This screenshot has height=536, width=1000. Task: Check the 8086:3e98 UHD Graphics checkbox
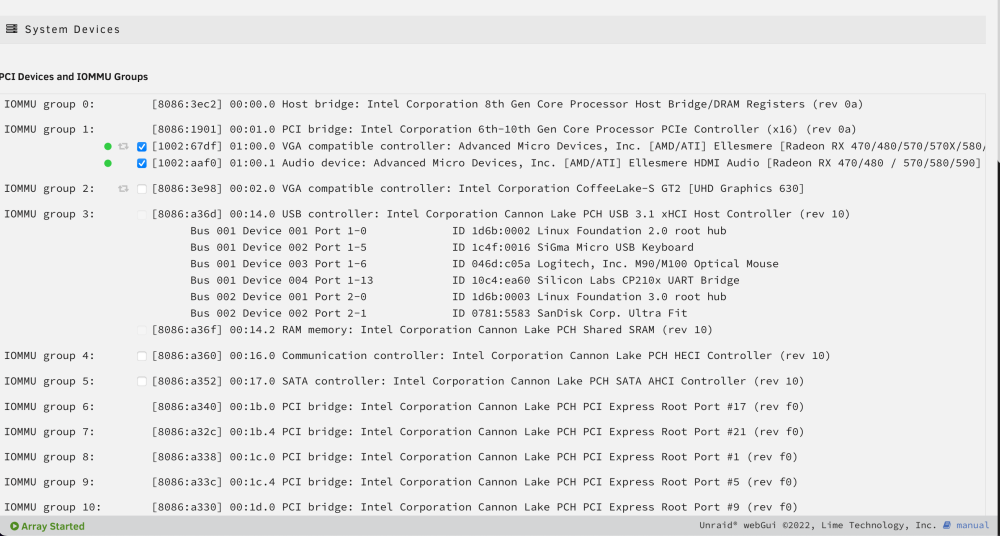point(142,189)
